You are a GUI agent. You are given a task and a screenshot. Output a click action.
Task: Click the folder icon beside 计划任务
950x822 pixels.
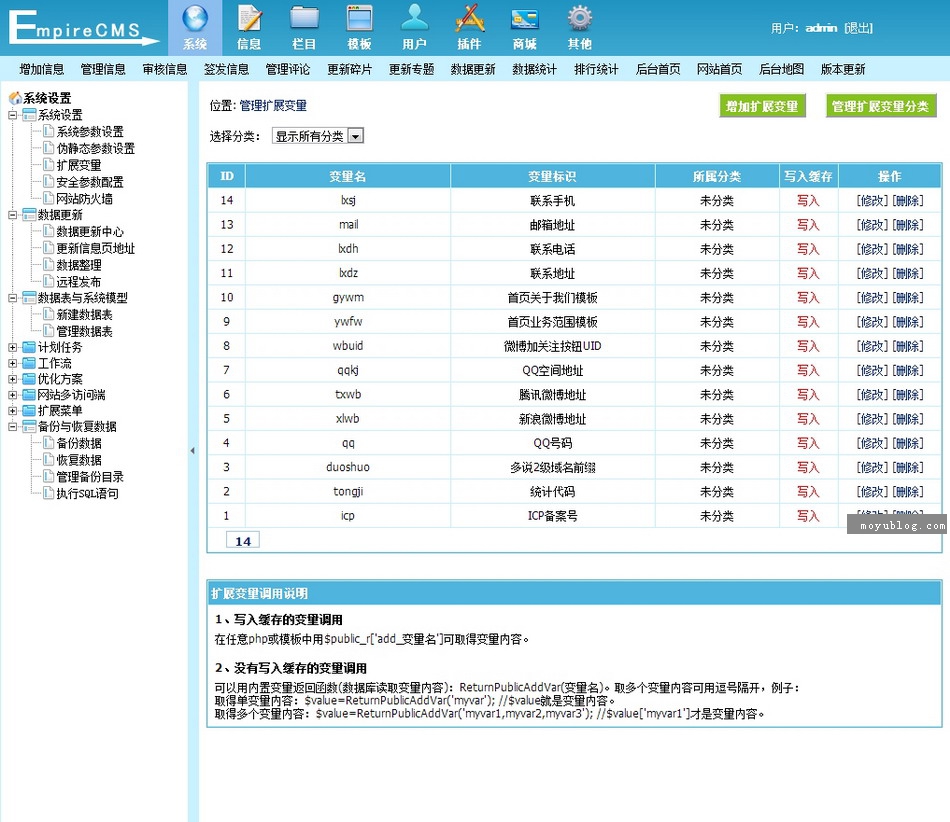pyautogui.click(x=29, y=347)
